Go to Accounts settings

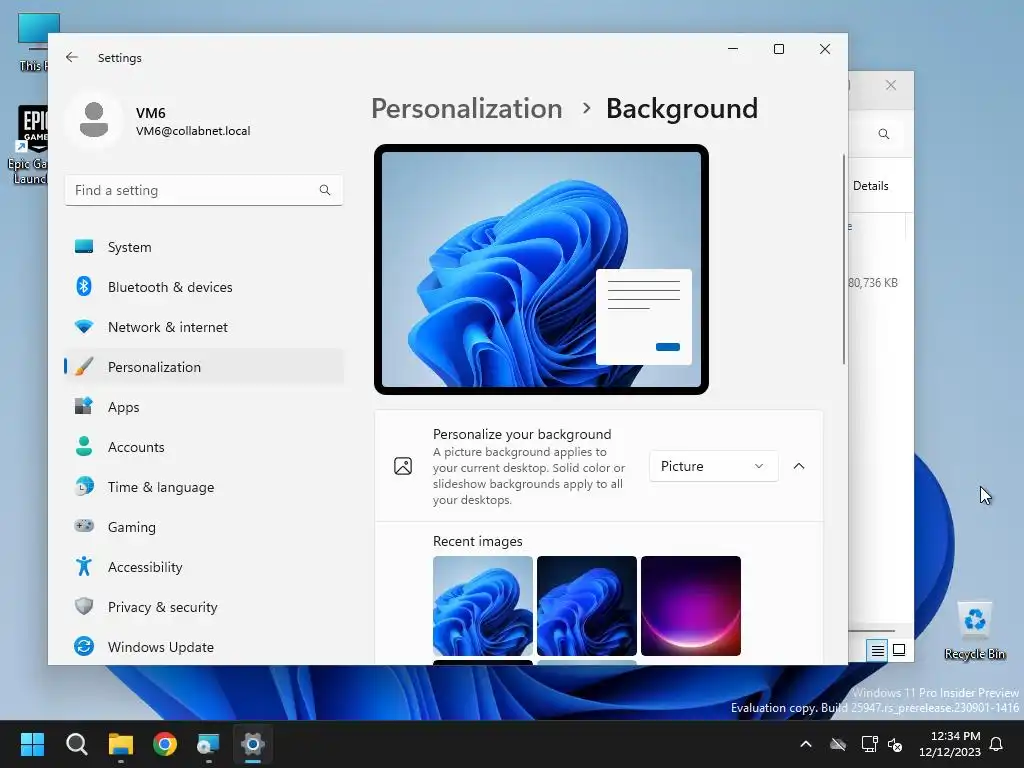[204, 447]
